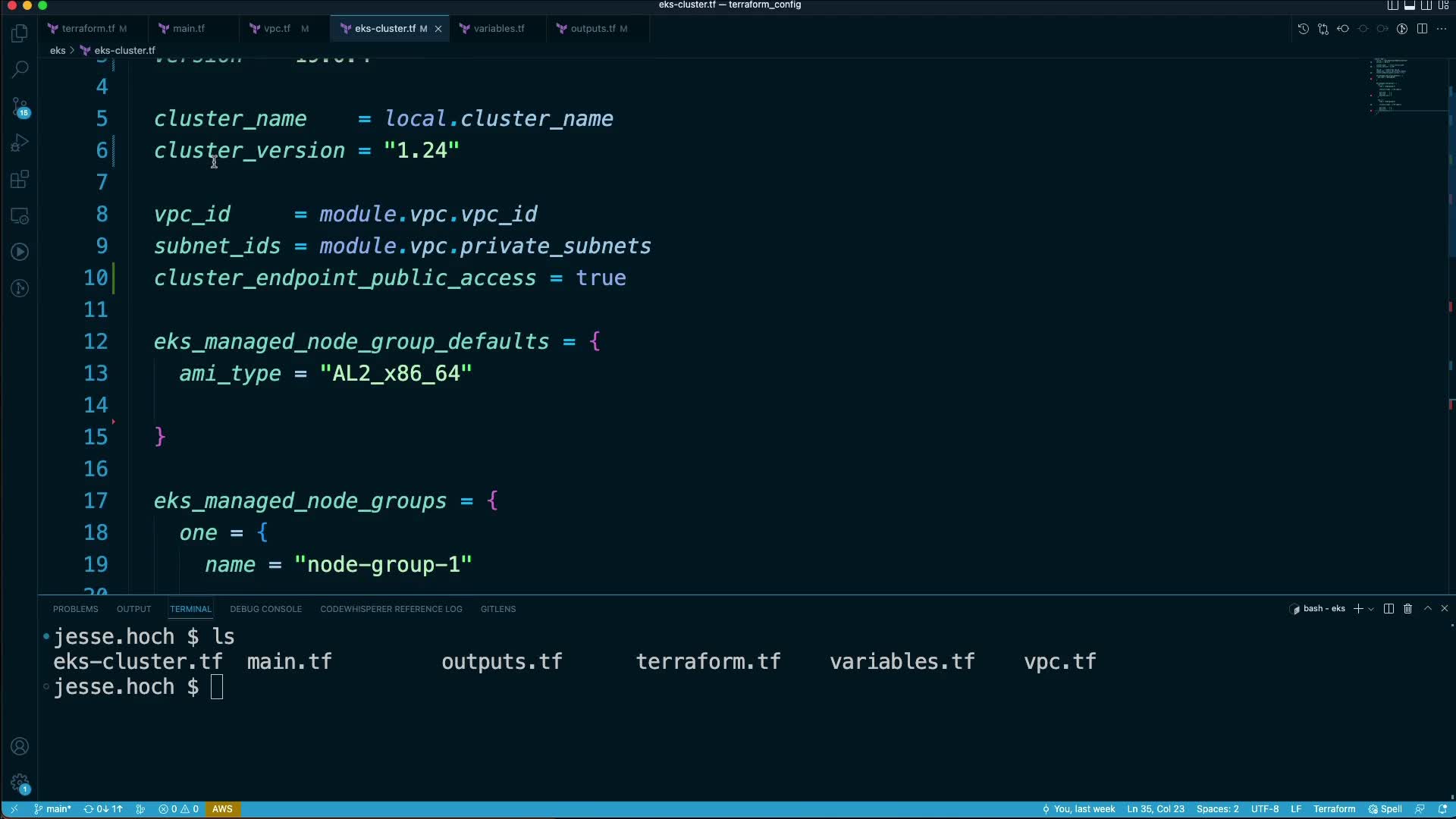
Task: Click the open changes compare icon
Action: (1323, 29)
